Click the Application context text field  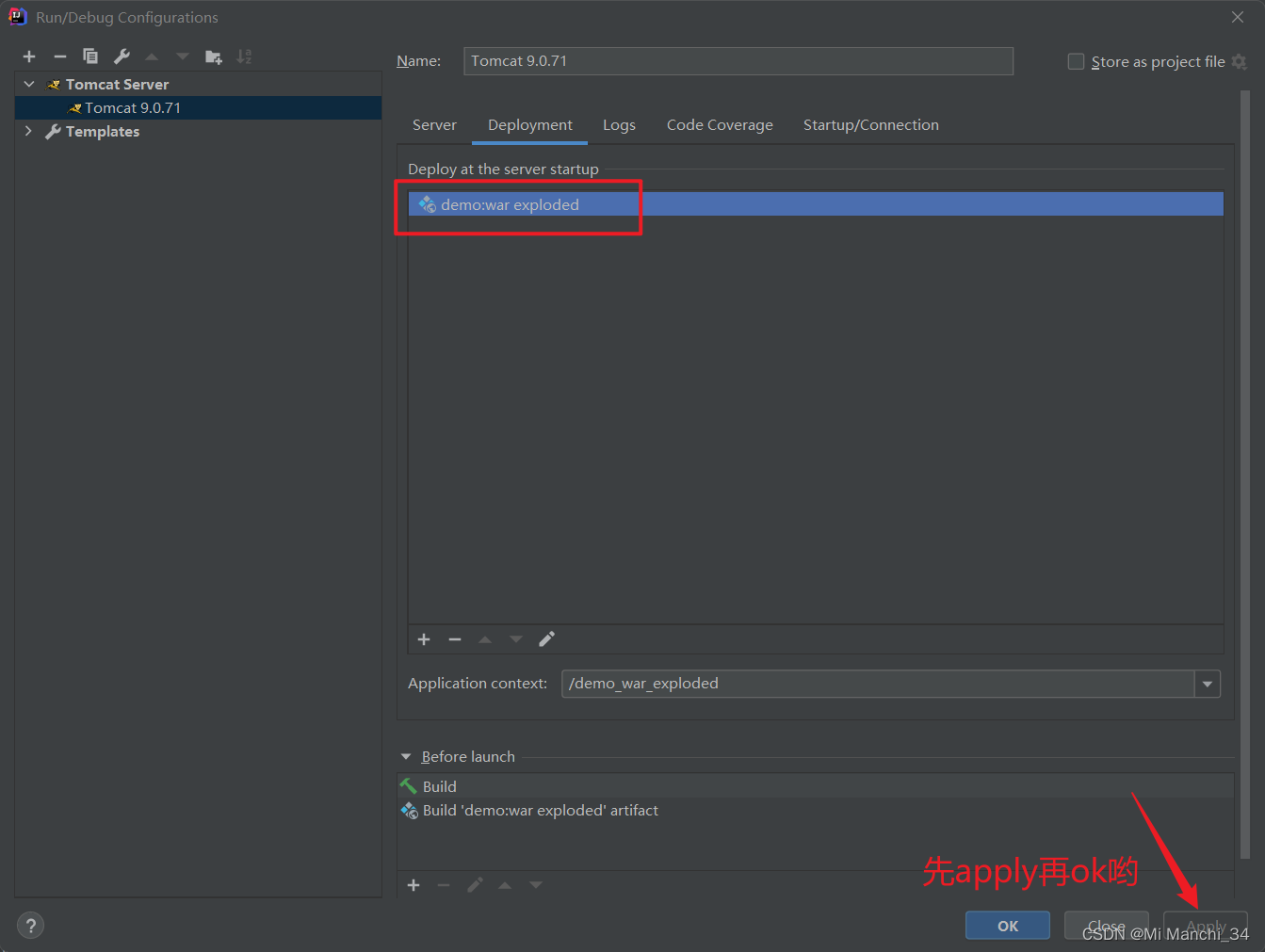tap(878, 684)
